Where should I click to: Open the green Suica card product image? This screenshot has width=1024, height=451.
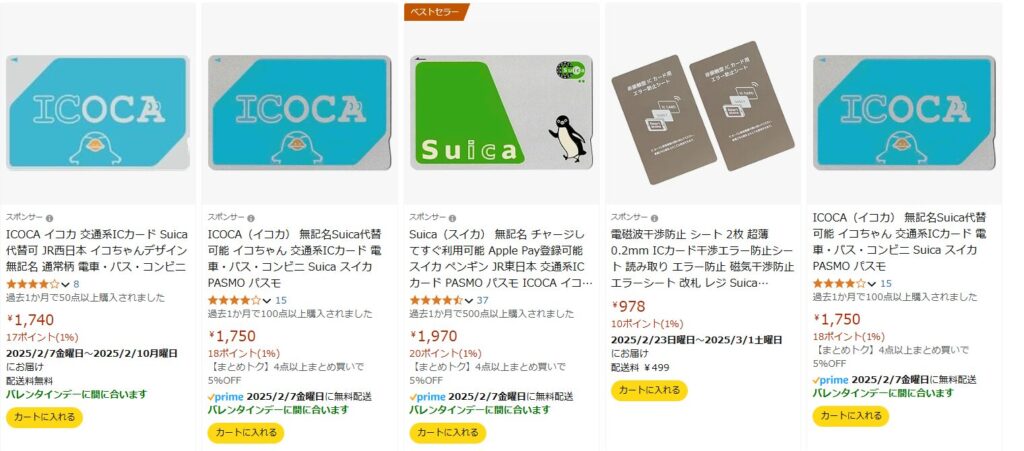502,112
